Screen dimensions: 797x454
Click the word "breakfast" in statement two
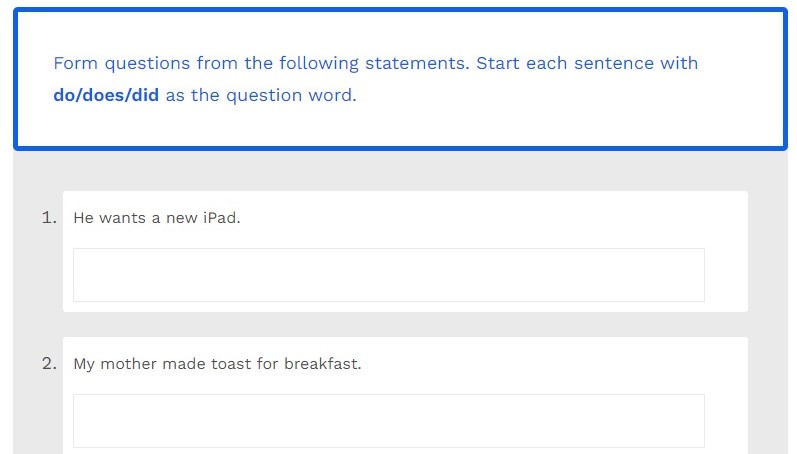tap(322, 364)
